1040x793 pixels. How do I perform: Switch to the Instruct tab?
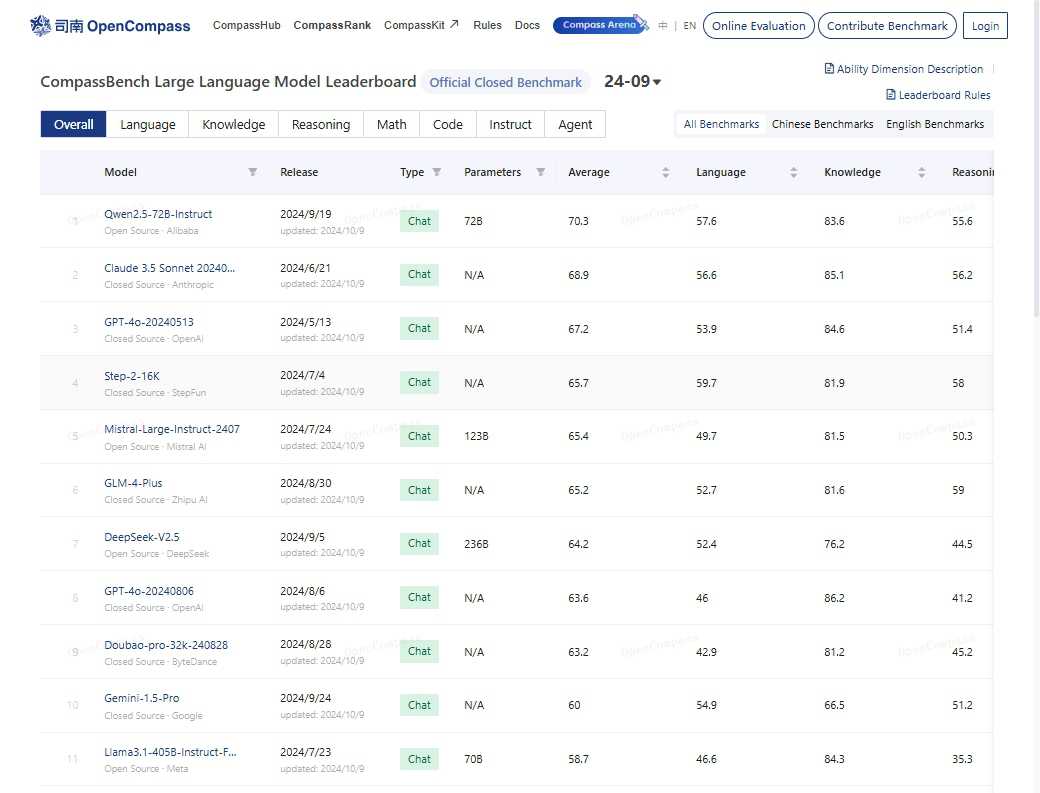[510, 124]
